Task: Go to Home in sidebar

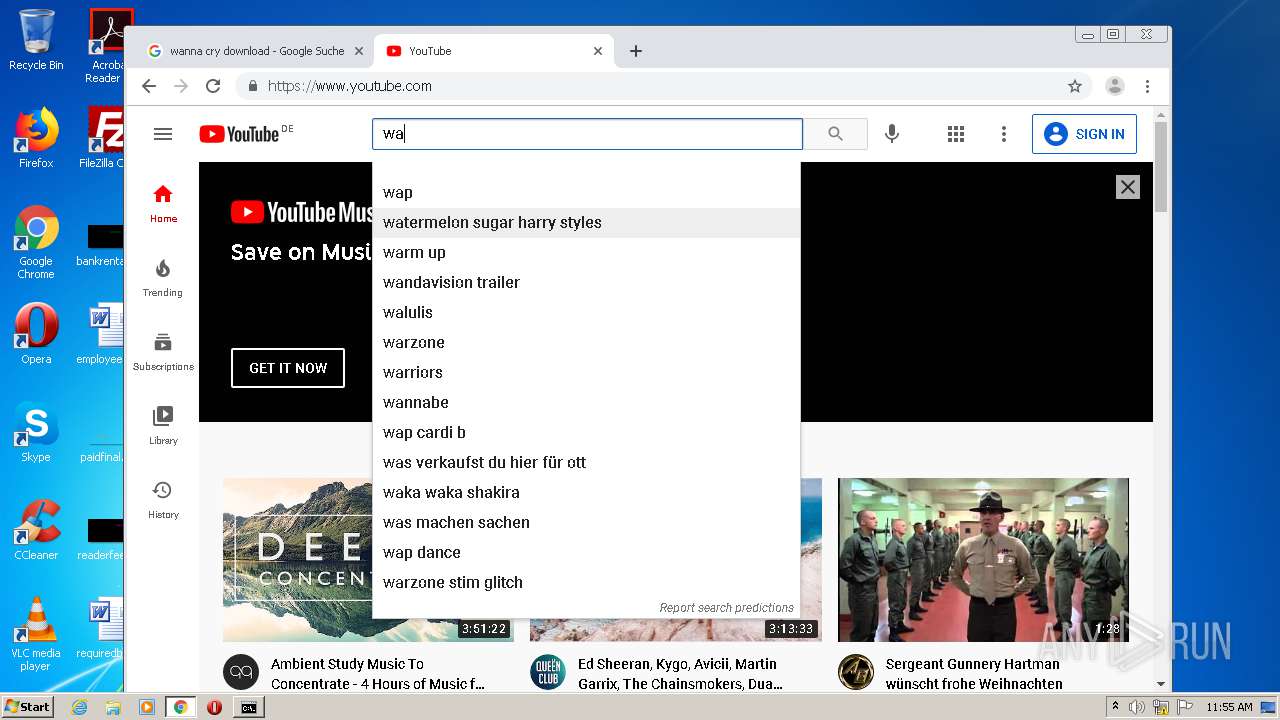Action: (163, 203)
